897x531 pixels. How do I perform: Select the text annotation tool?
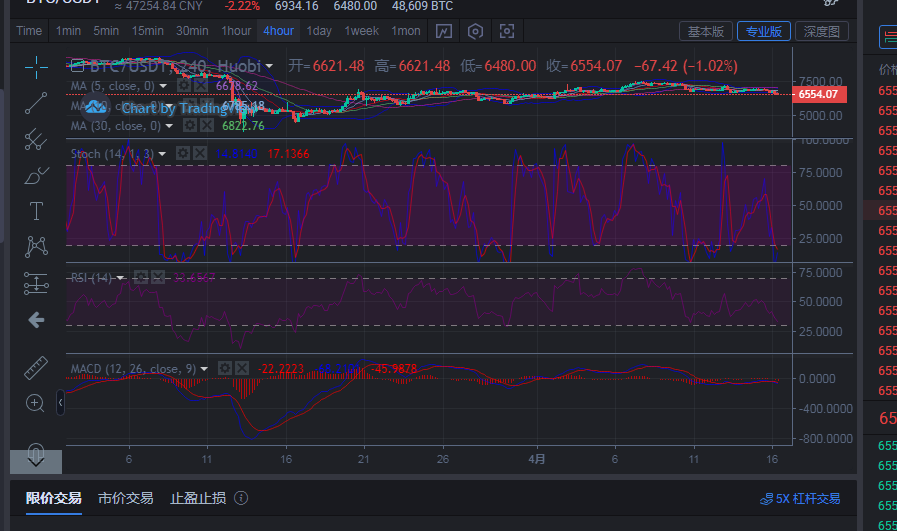(x=36, y=211)
